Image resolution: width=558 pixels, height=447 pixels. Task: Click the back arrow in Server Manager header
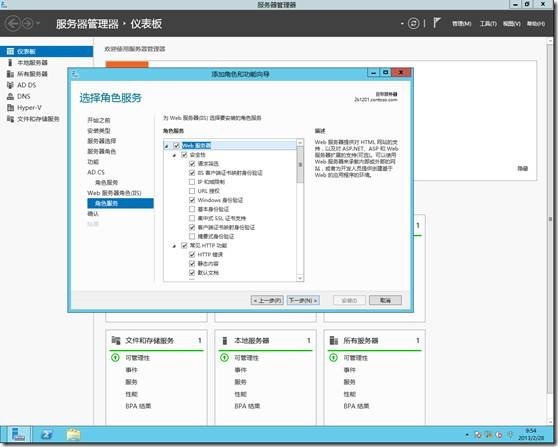coord(12,24)
